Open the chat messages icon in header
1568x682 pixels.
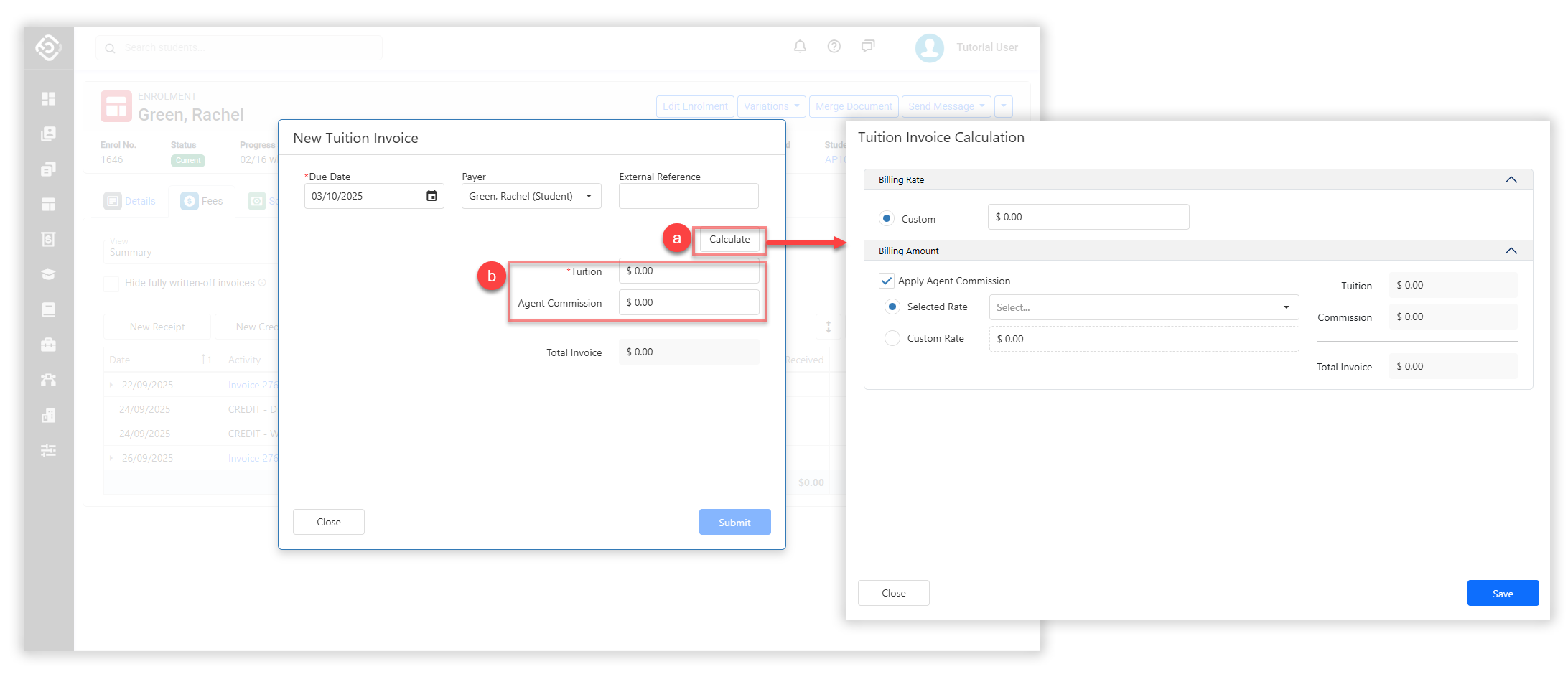coord(868,47)
